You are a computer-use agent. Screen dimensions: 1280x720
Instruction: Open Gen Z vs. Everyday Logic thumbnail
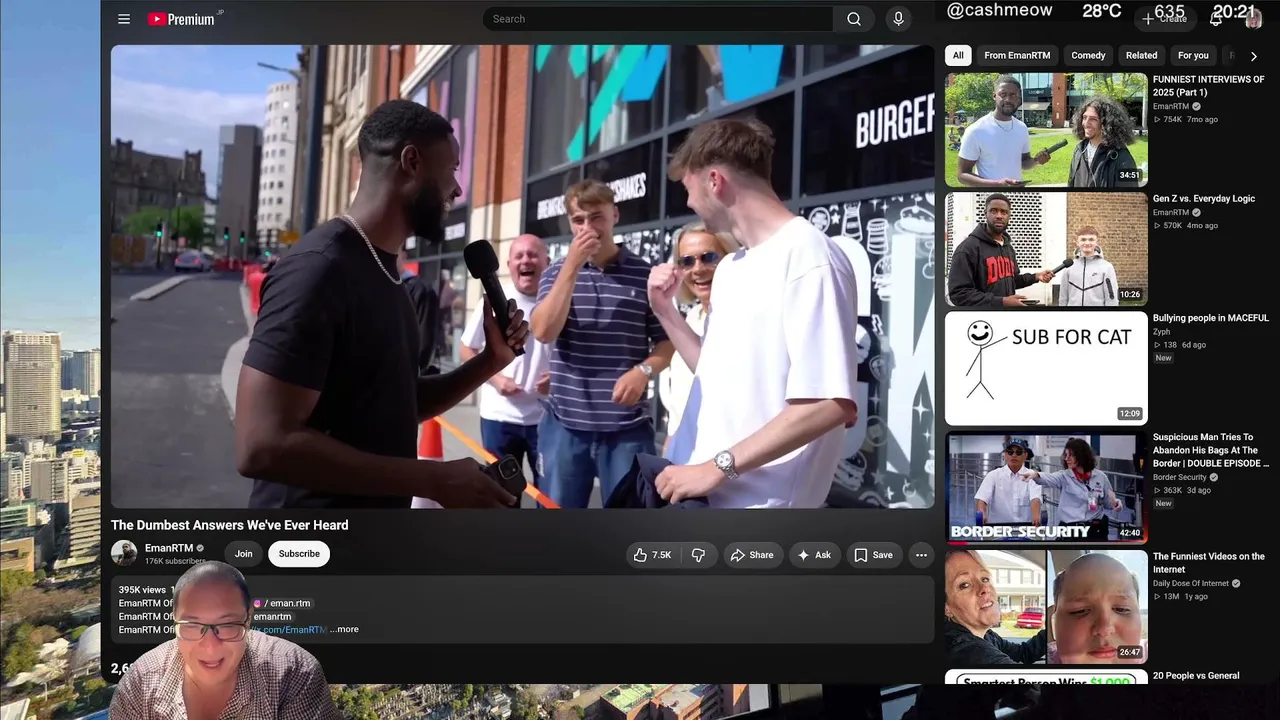point(1046,249)
